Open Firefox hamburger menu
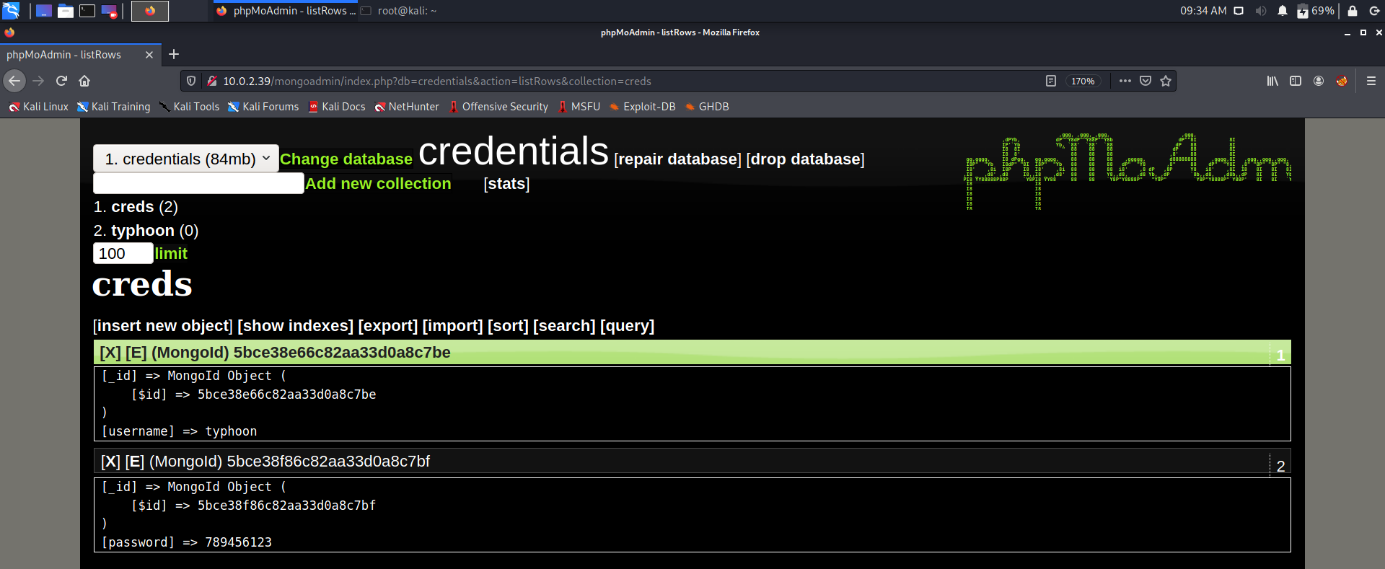The width and height of the screenshot is (1385, 569). click(x=1367, y=81)
